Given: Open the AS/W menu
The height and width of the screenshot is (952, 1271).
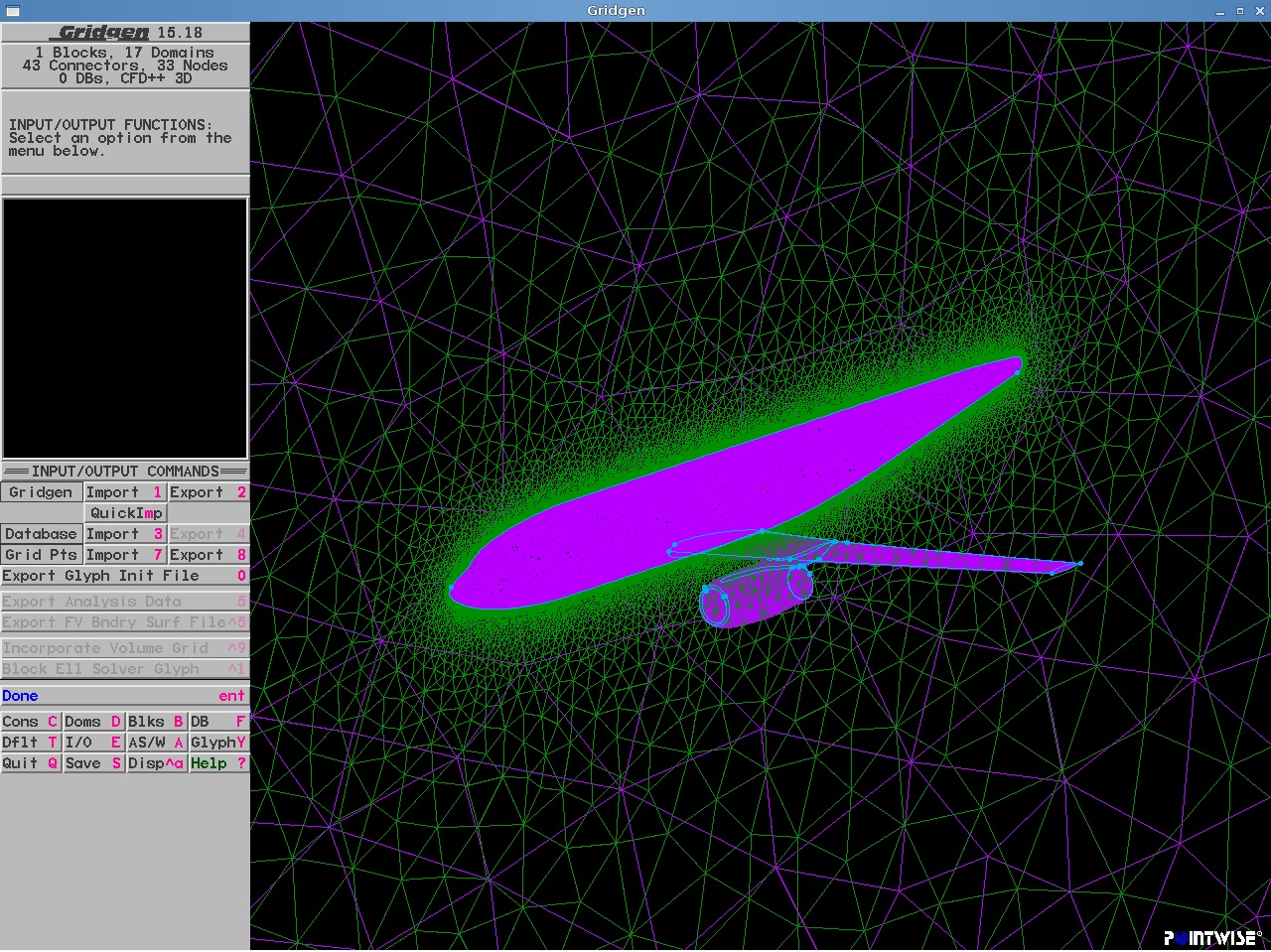Looking at the screenshot, I should 156,743.
